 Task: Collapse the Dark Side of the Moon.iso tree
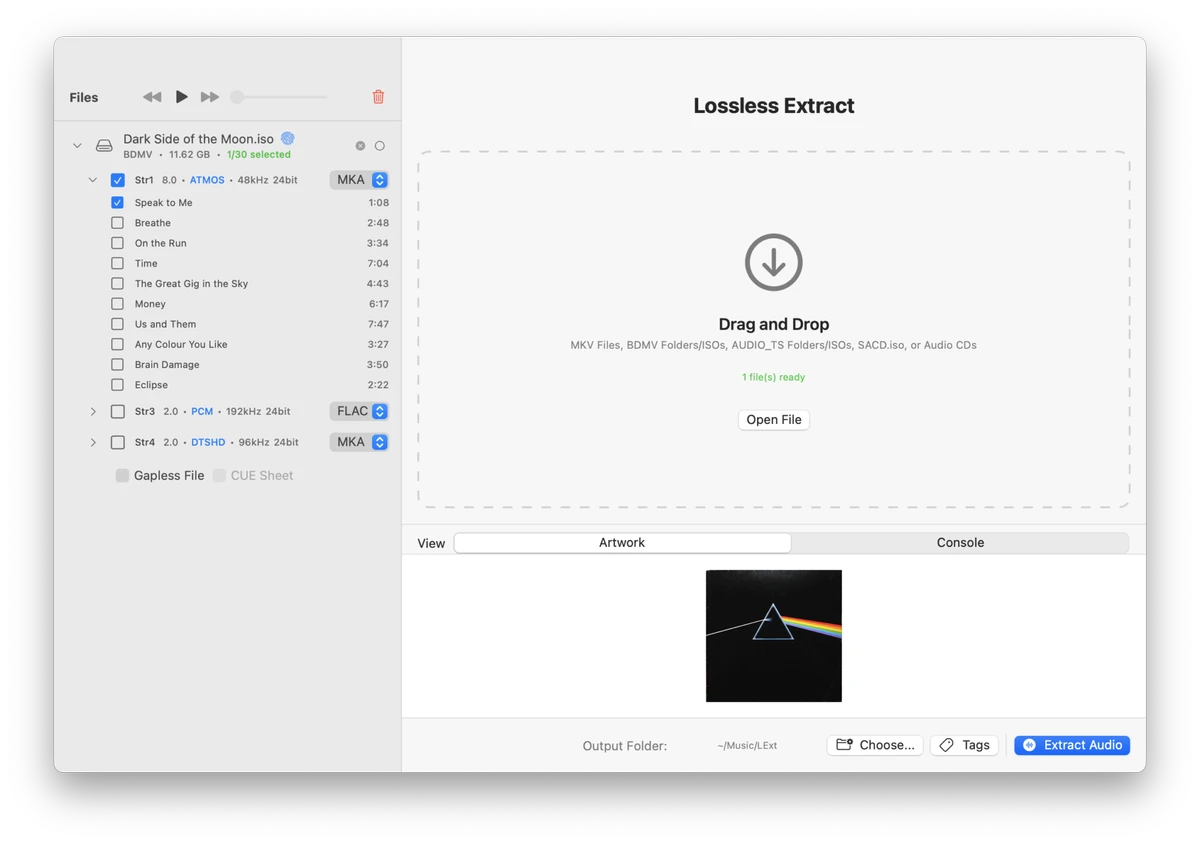pyautogui.click(x=77, y=146)
